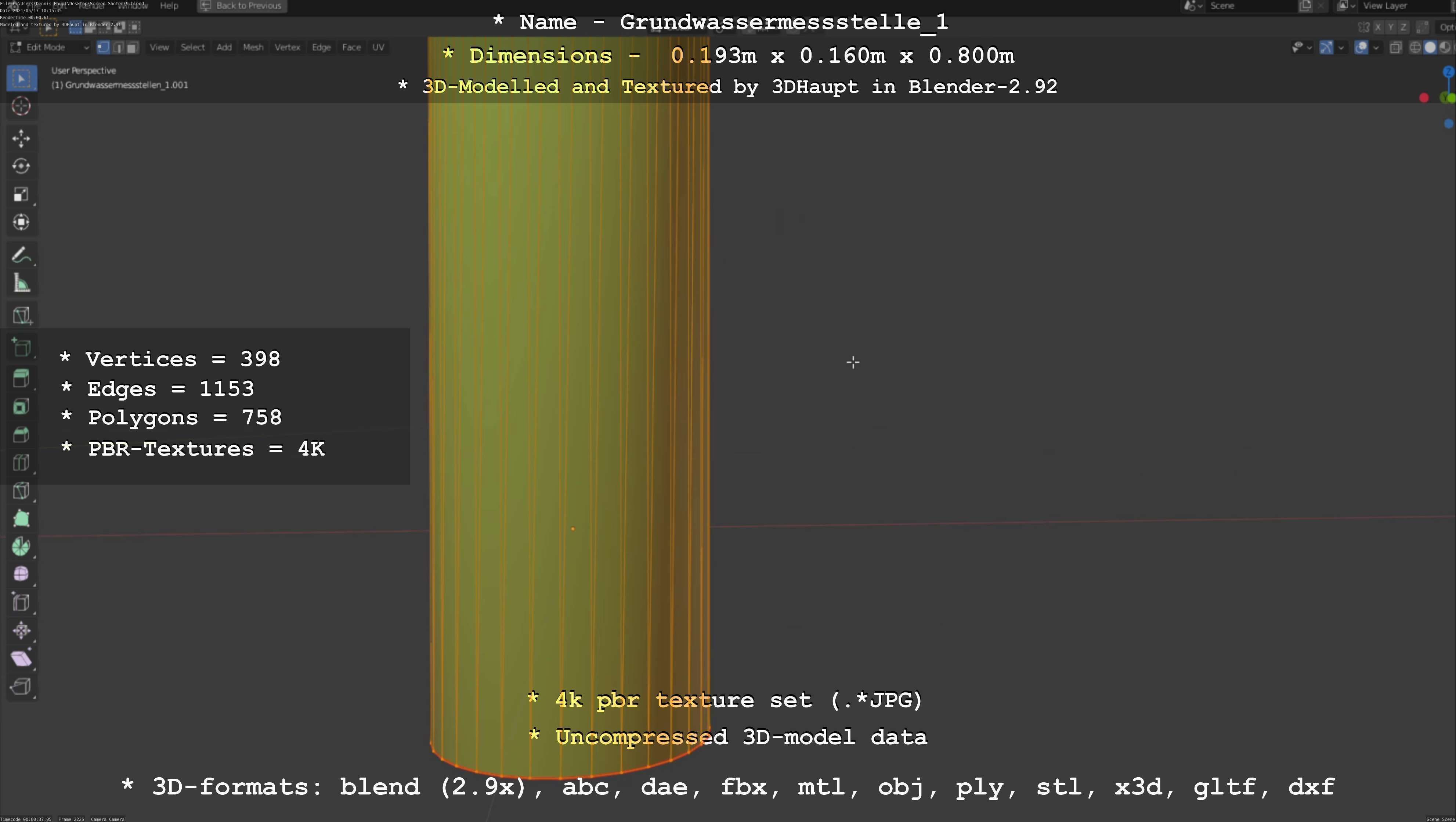
Task: Toggle X-ray view mode
Action: click(x=1395, y=48)
